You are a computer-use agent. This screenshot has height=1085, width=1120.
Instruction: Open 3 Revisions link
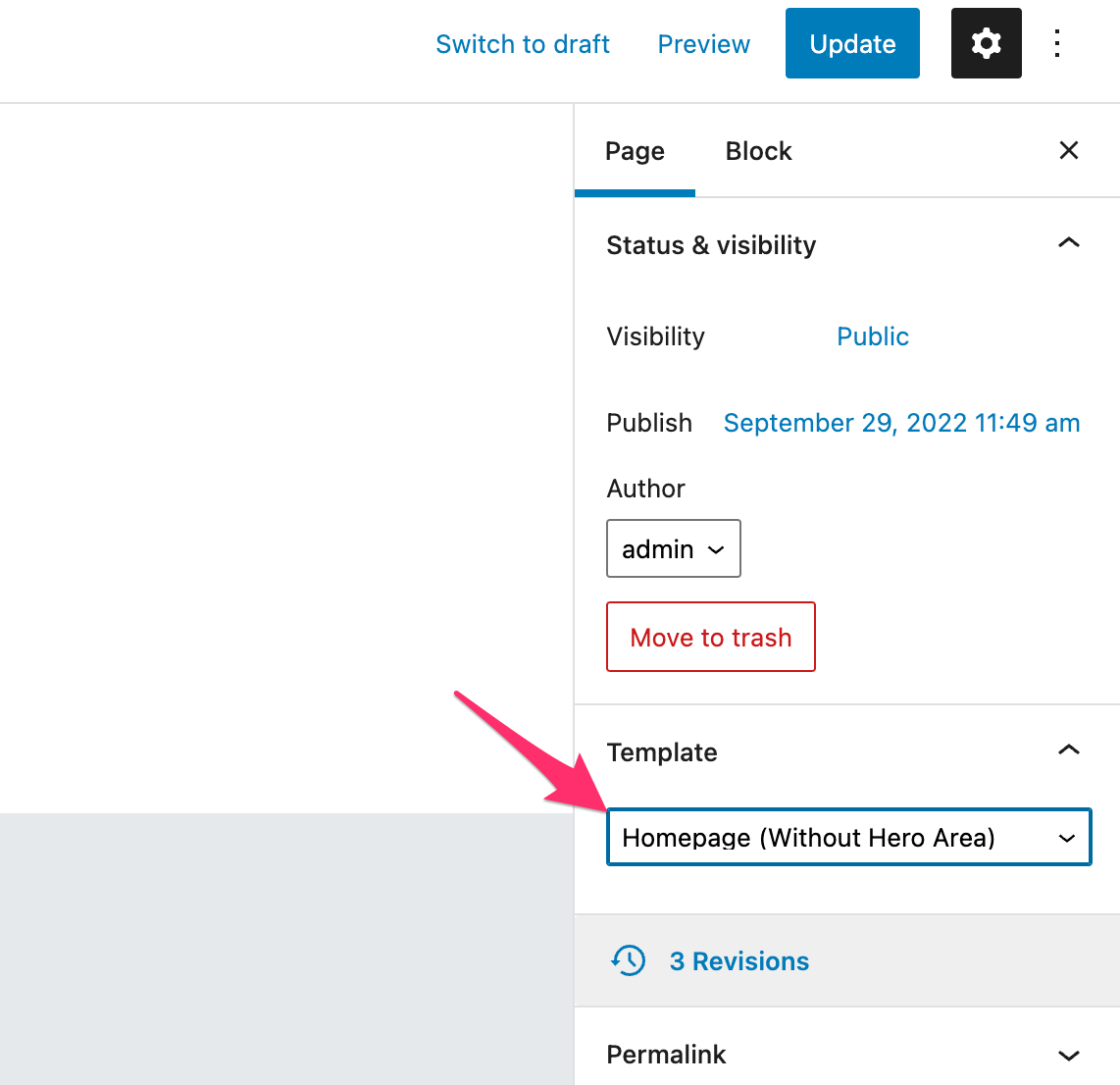click(x=739, y=961)
